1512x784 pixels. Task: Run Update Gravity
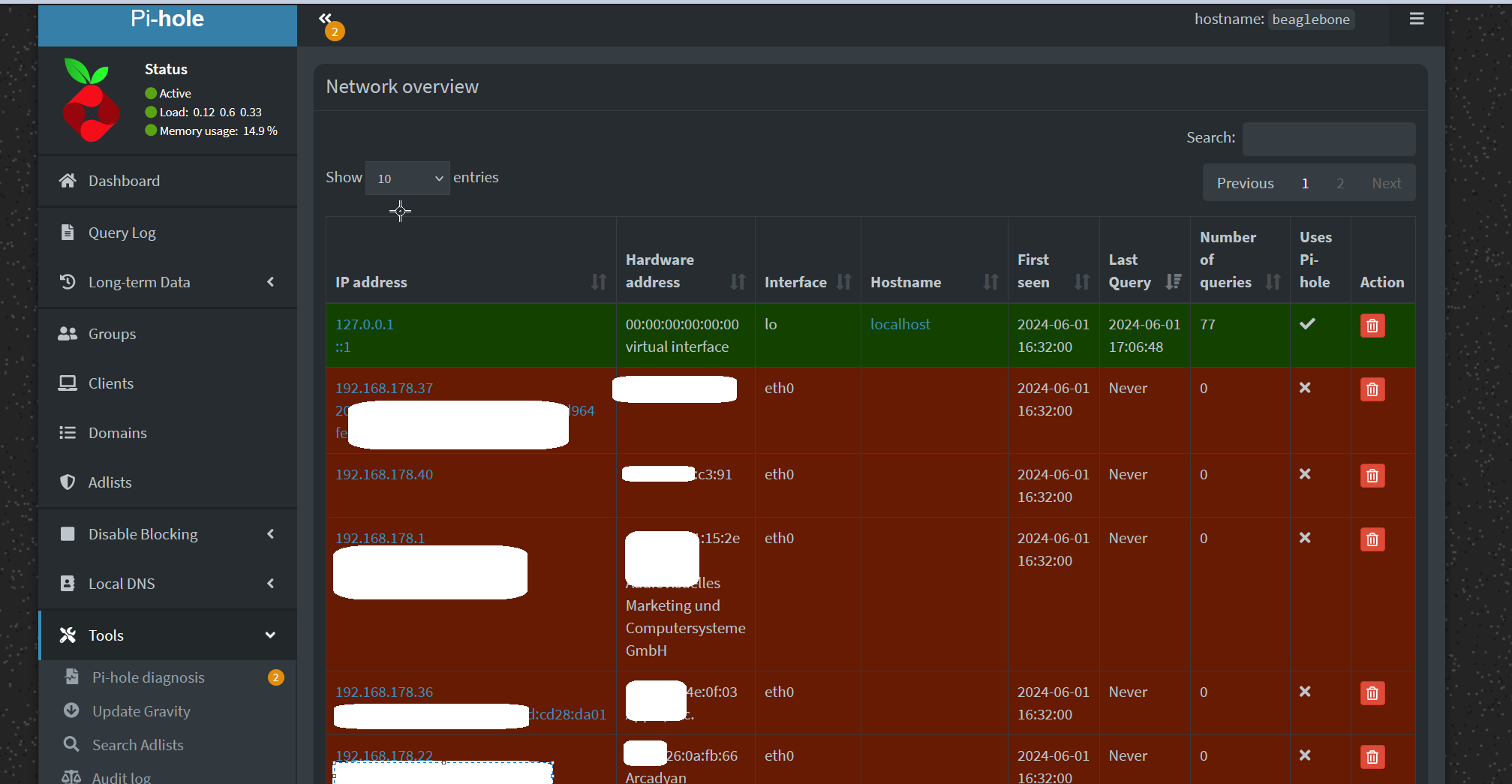pos(140,711)
